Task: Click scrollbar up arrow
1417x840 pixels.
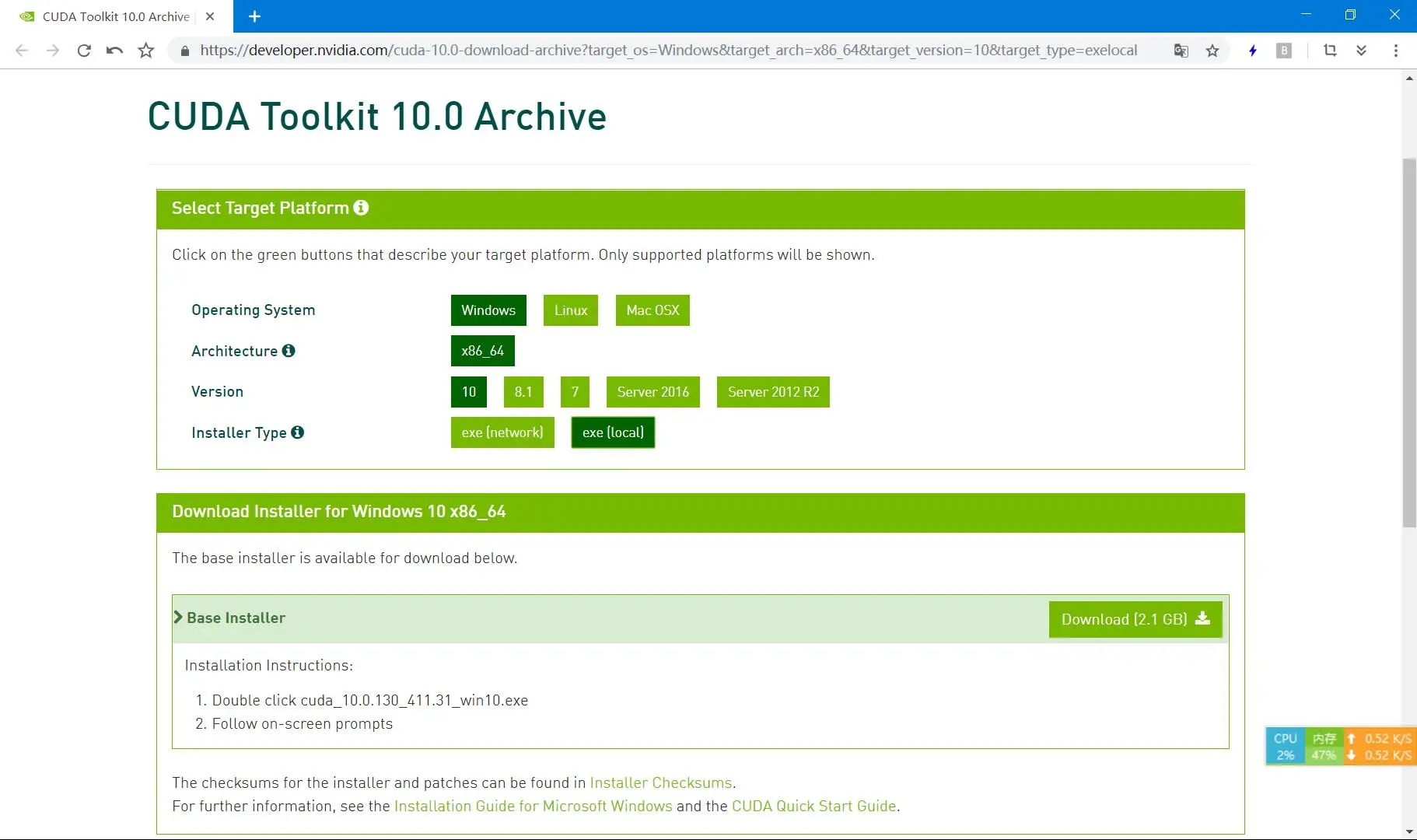Action: [1409, 78]
